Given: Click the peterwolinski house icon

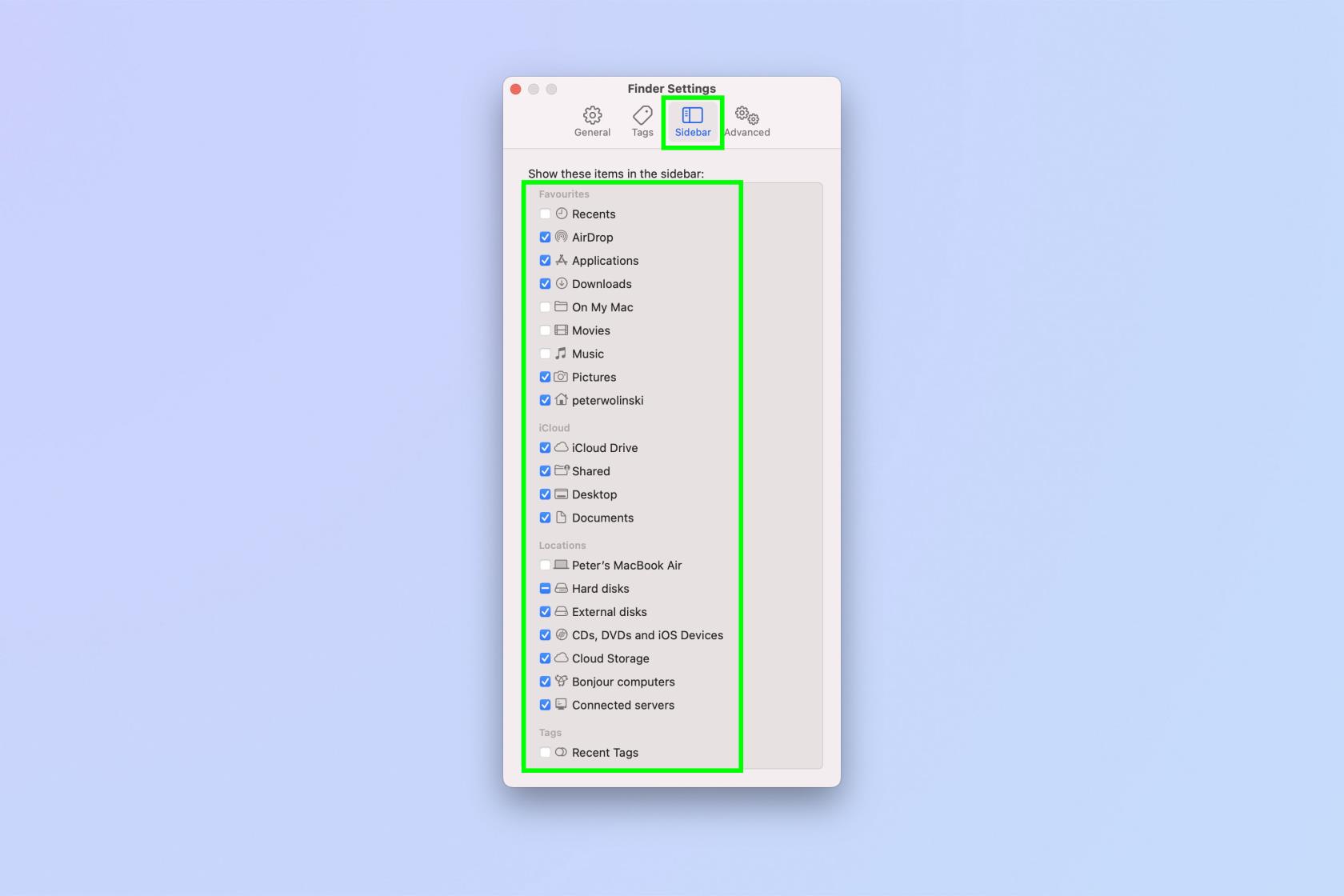Looking at the screenshot, I should [x=562, y=399].
